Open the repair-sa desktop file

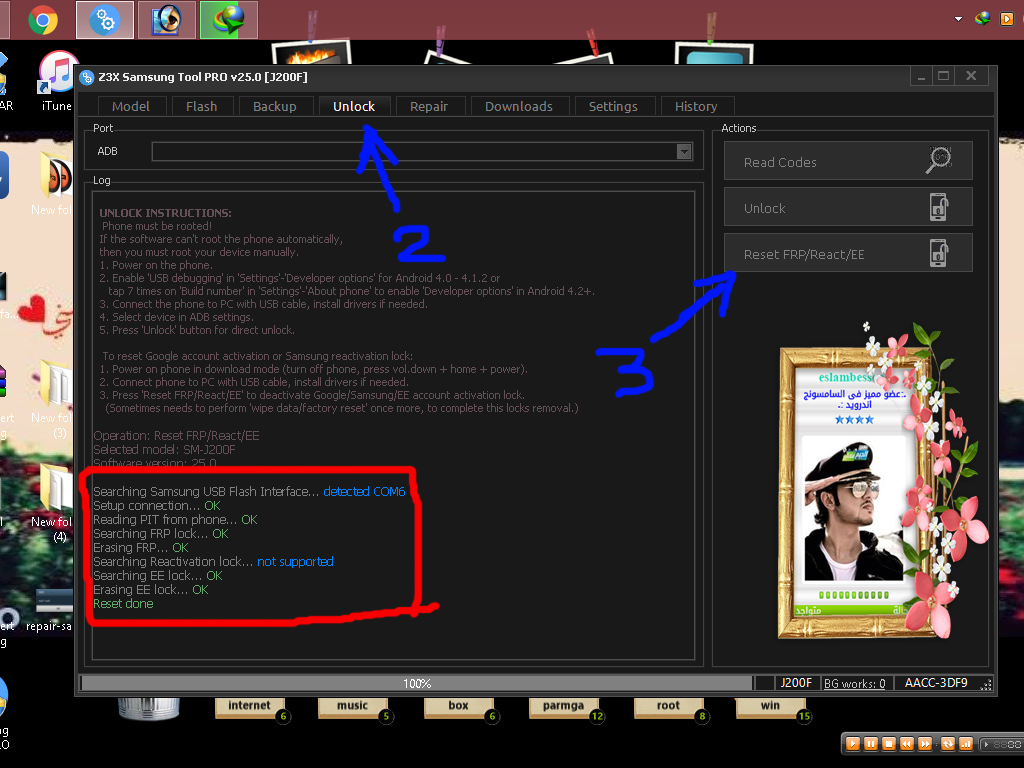click(51, 611)
